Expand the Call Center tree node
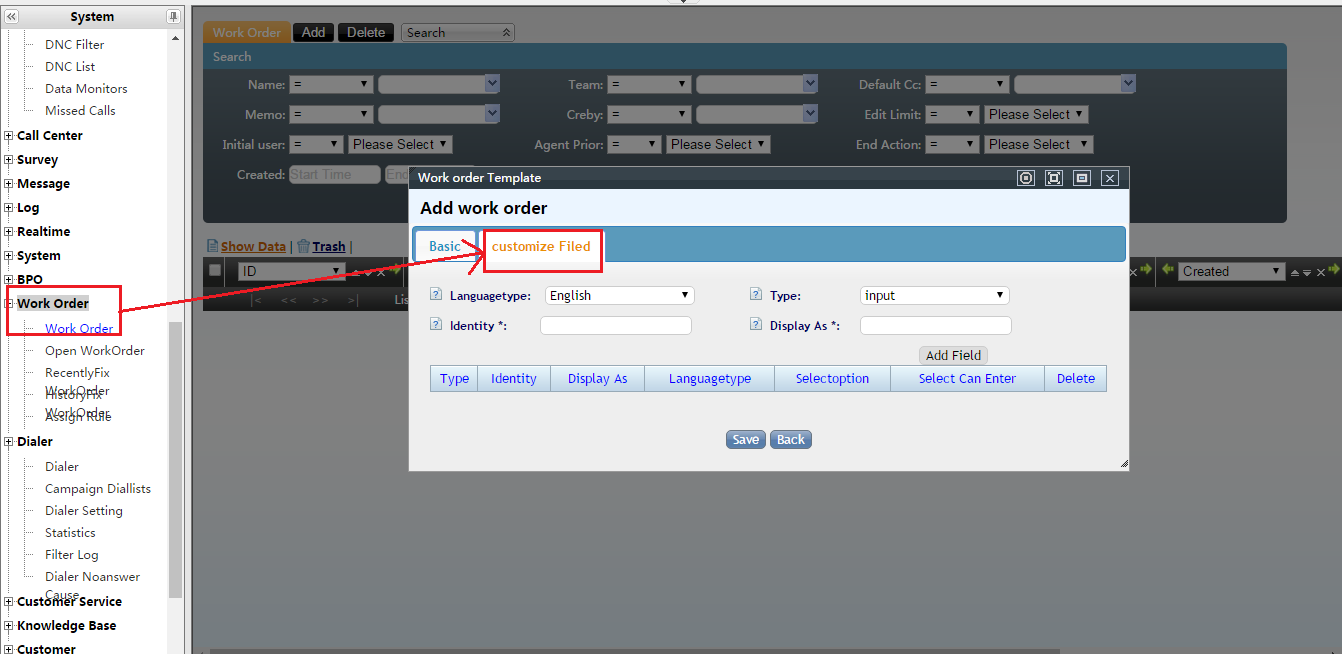Screen dimensions: 1342x654 point(9,136)
